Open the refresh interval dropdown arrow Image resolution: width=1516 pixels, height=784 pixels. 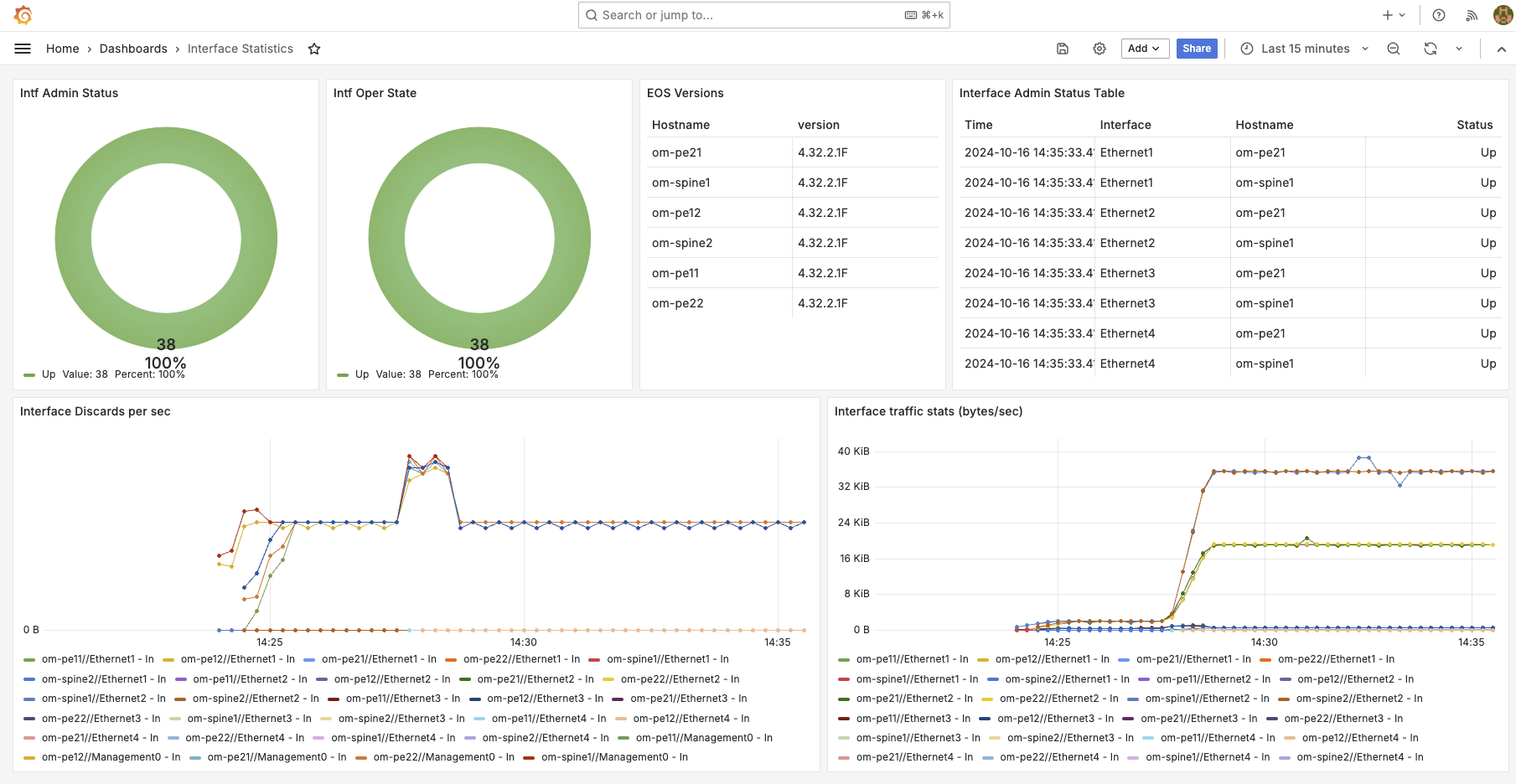pos(1459,49)
